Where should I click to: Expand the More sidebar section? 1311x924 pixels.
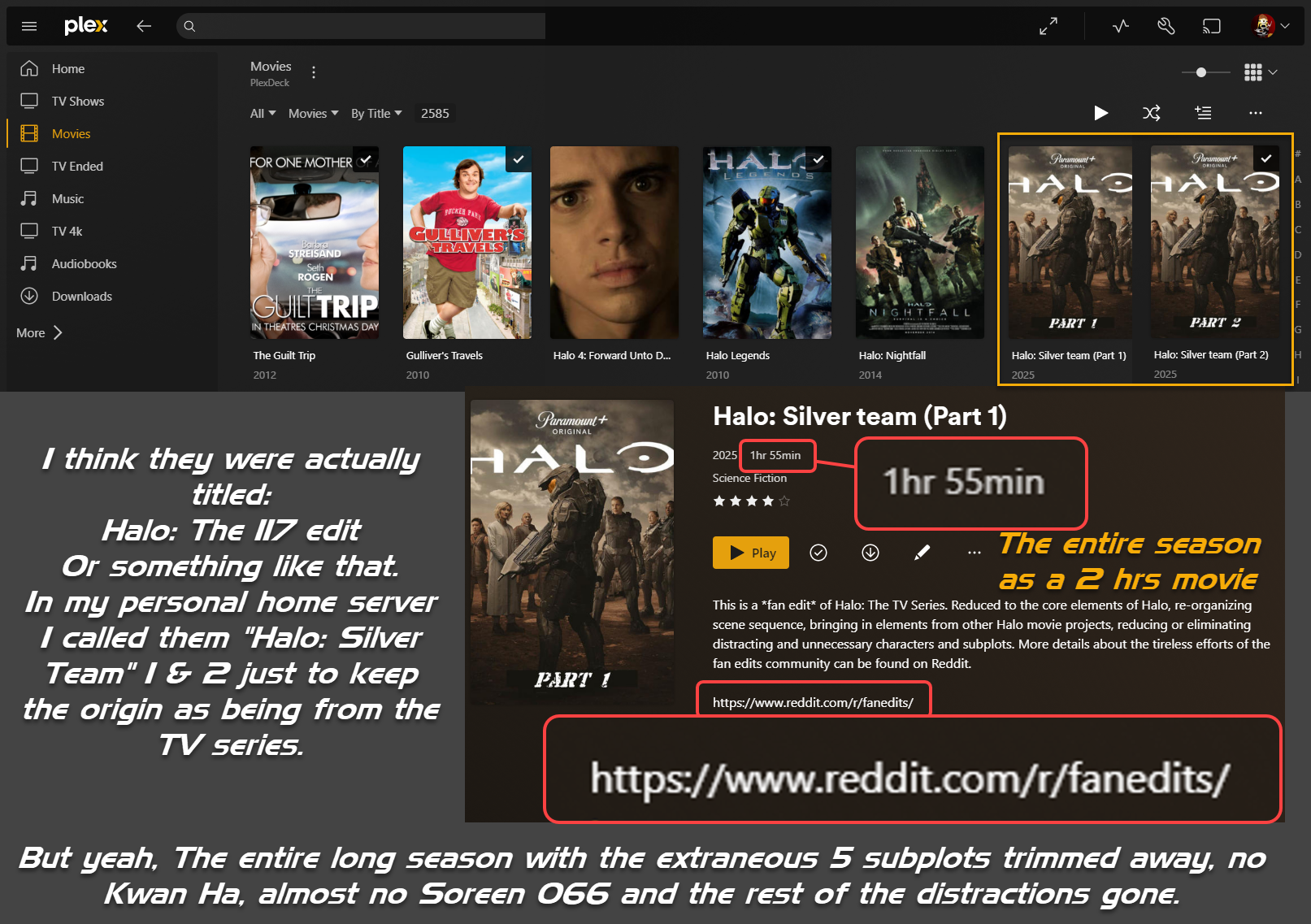[39, 333]
